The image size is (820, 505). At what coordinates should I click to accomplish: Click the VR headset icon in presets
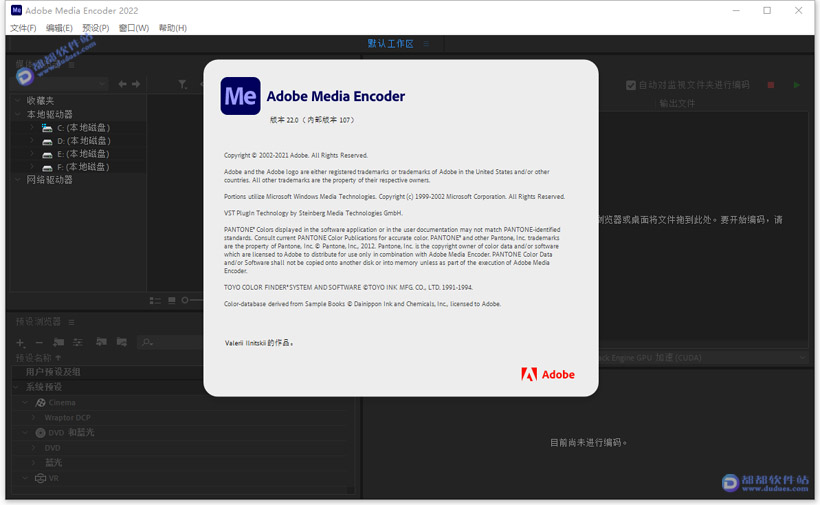[40, 478]
